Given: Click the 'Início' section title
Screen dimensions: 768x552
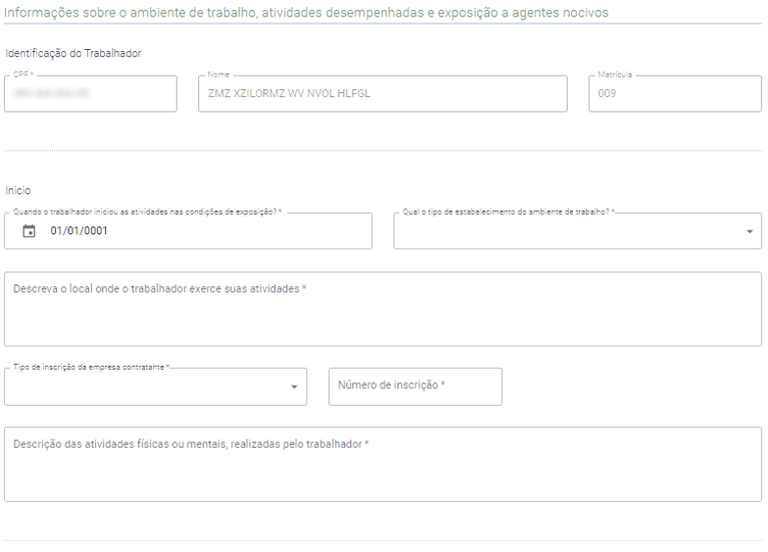Looking at the screenshot, I should 19,189.
